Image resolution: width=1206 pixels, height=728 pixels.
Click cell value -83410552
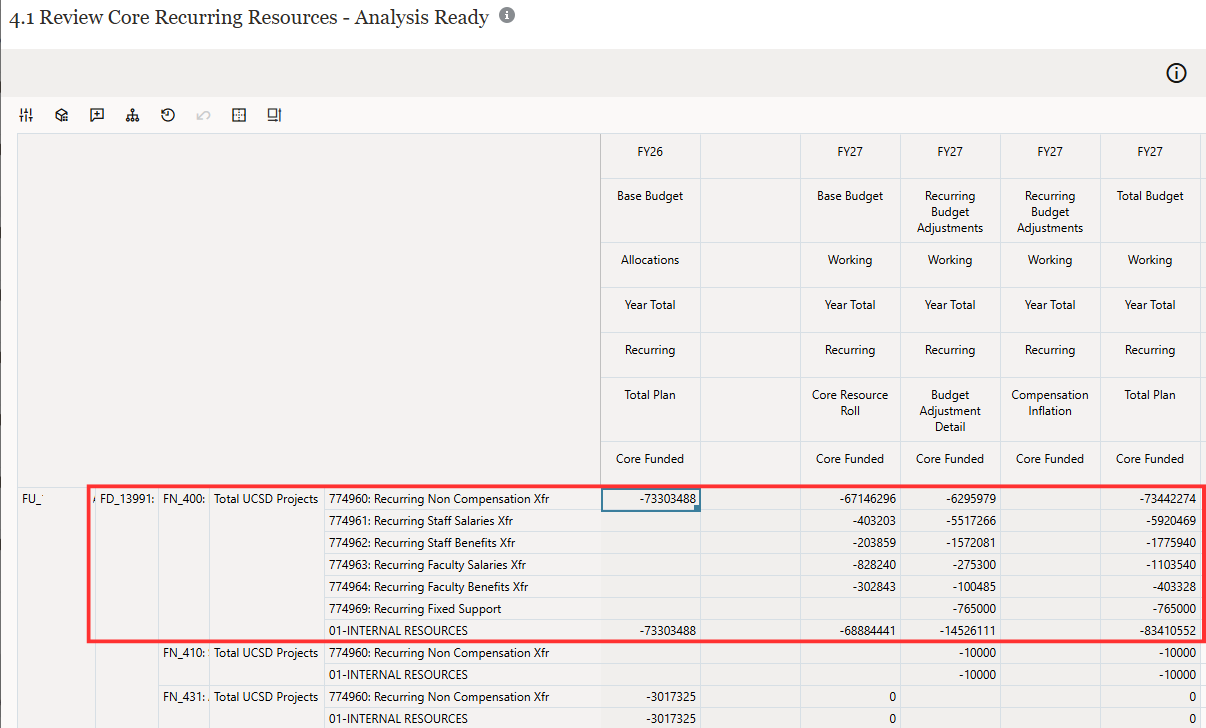pyautogui.click(x=1150, y=631)
